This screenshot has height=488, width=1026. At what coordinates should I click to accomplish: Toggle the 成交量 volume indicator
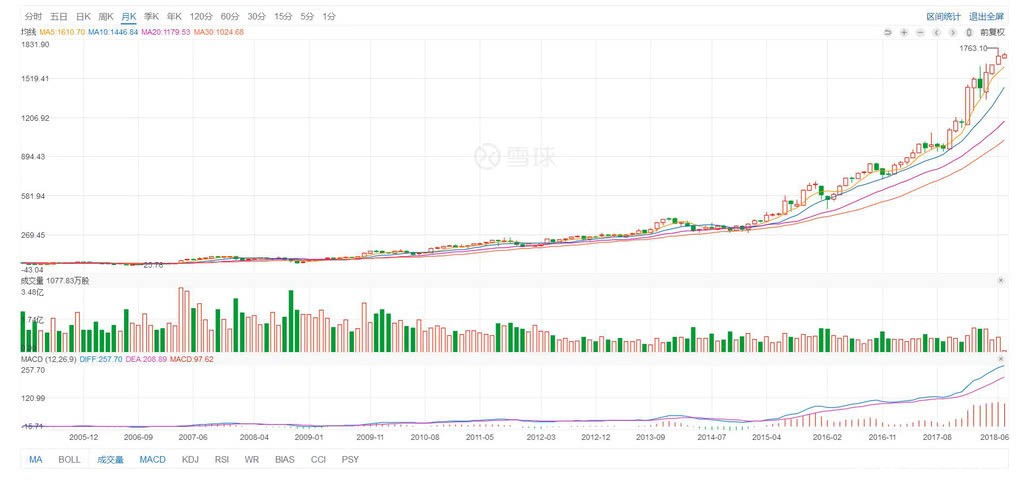[x=110, y=460]
